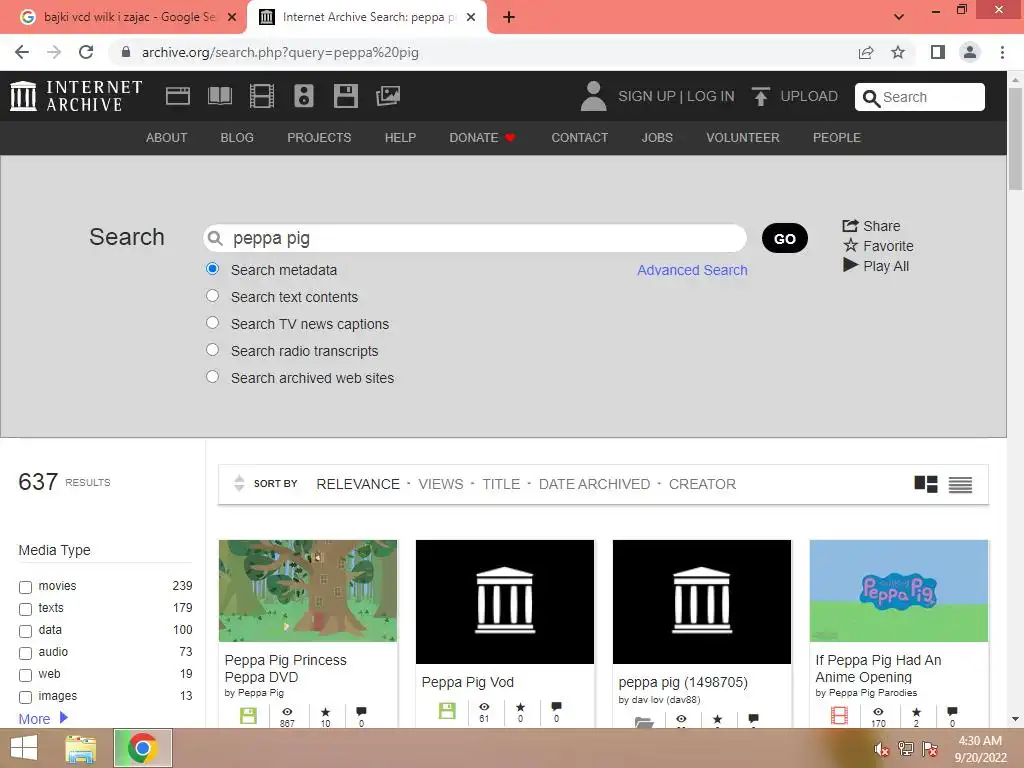1024x768 pixels.
Task: Toggle the browser side panel icon
Action: (x=938, y=52)
